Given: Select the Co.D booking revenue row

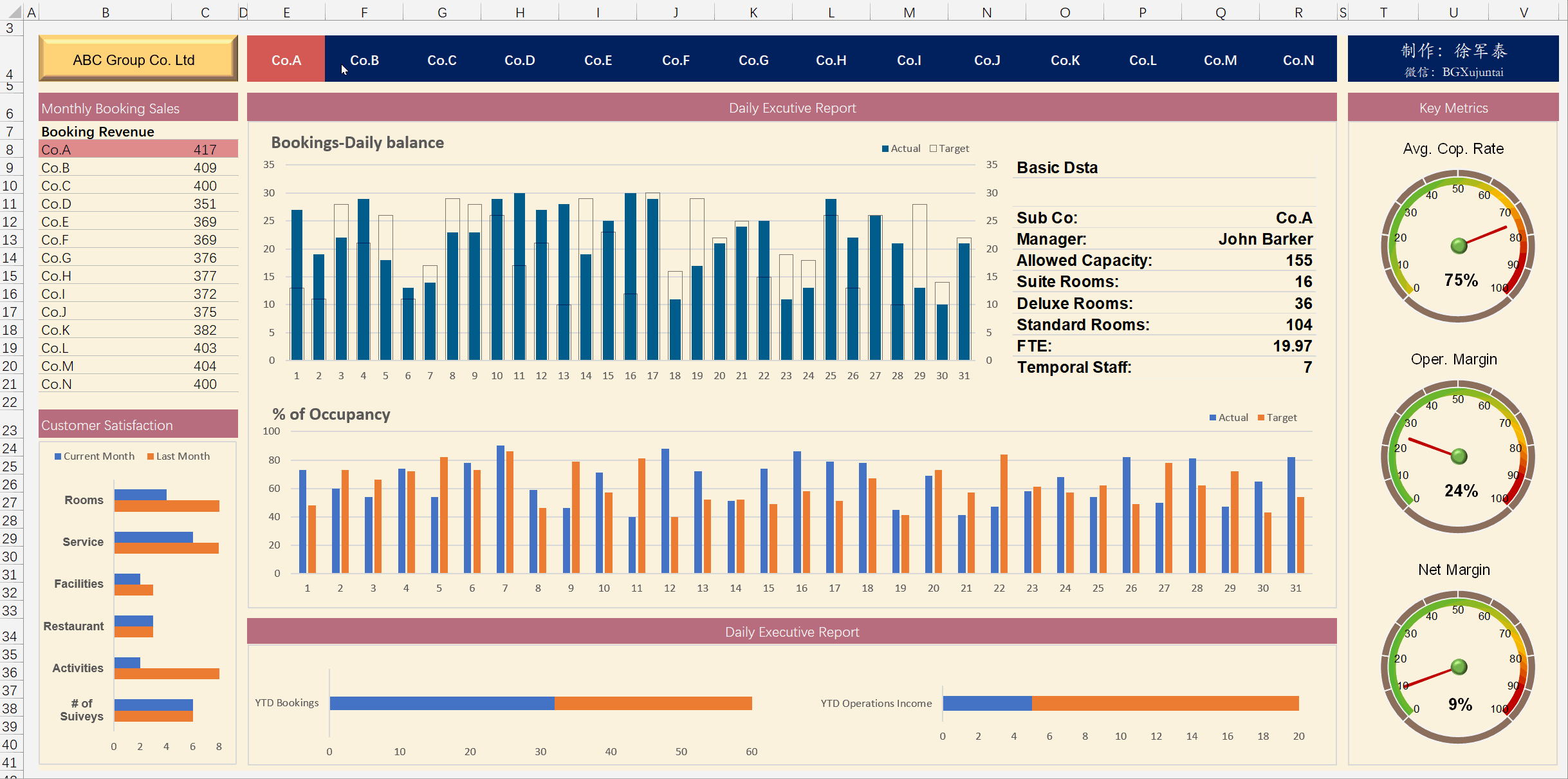Looking at the screenshot, I should (138, 203).
